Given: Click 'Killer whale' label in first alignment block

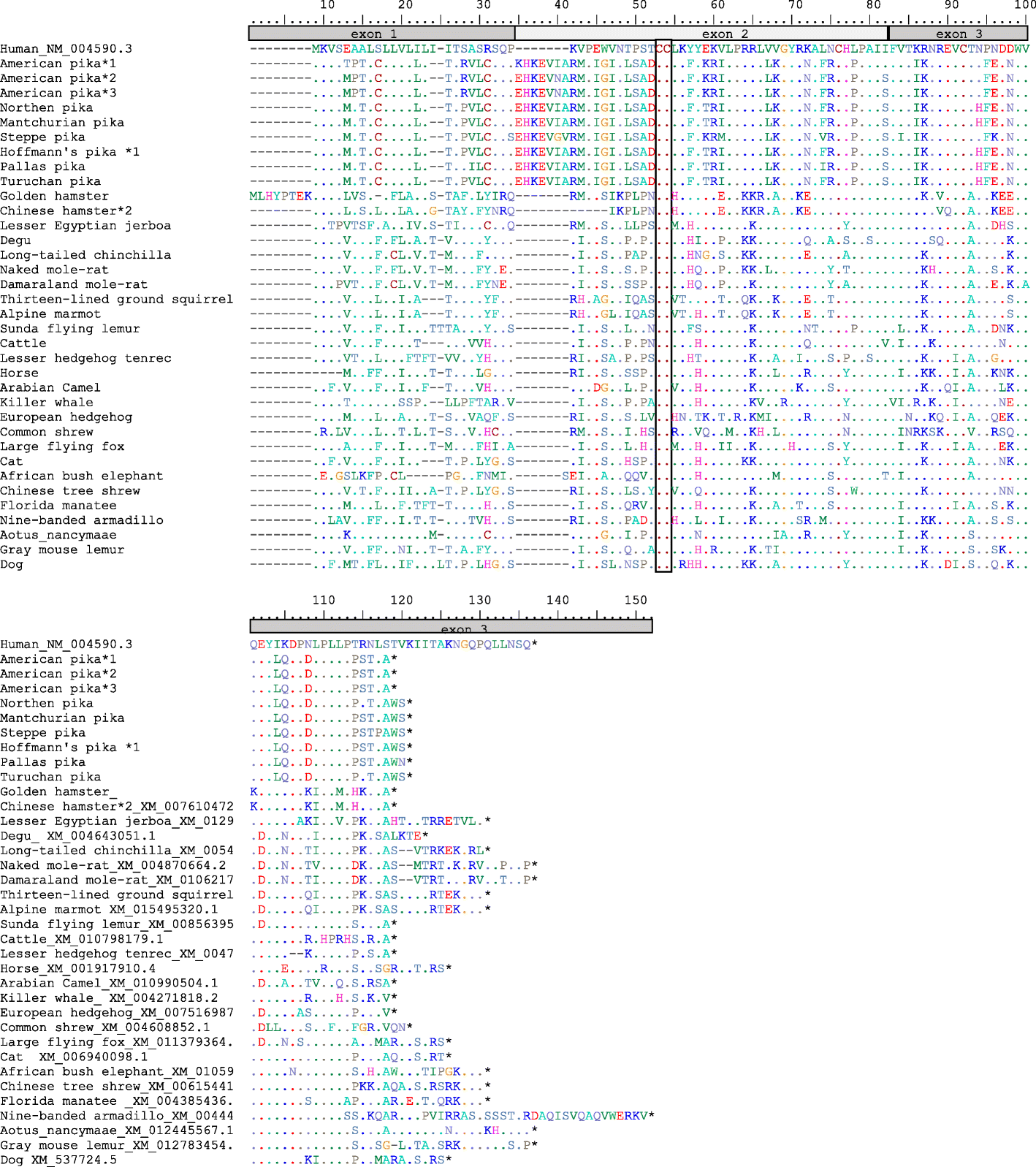Looking at the screenshot, I should pos(47,402).
